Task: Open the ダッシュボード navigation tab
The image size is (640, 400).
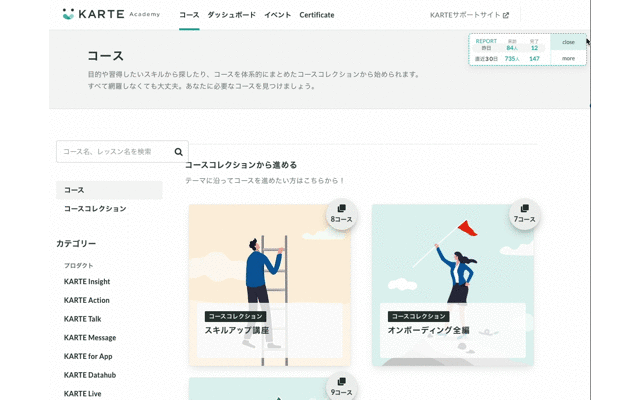Action: tap(231, 15)
